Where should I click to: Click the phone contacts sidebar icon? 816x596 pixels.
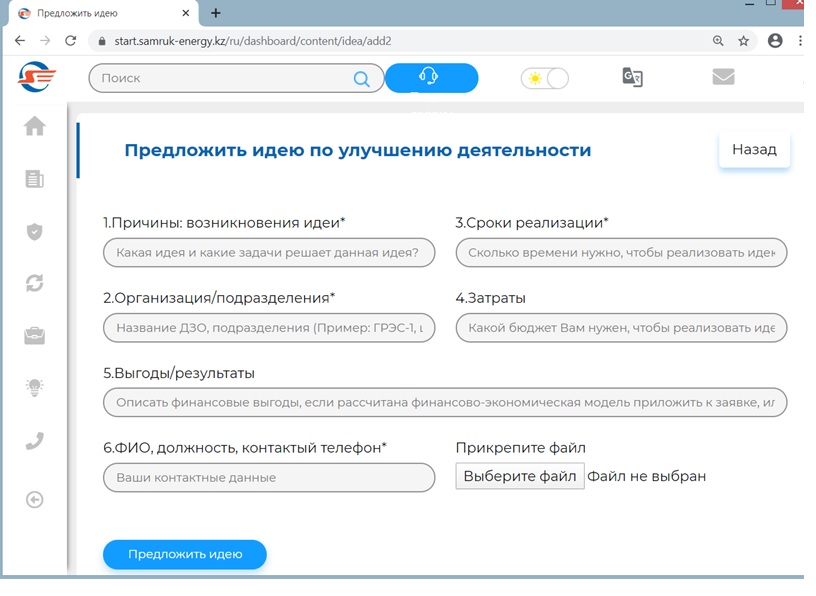[35, 441]
